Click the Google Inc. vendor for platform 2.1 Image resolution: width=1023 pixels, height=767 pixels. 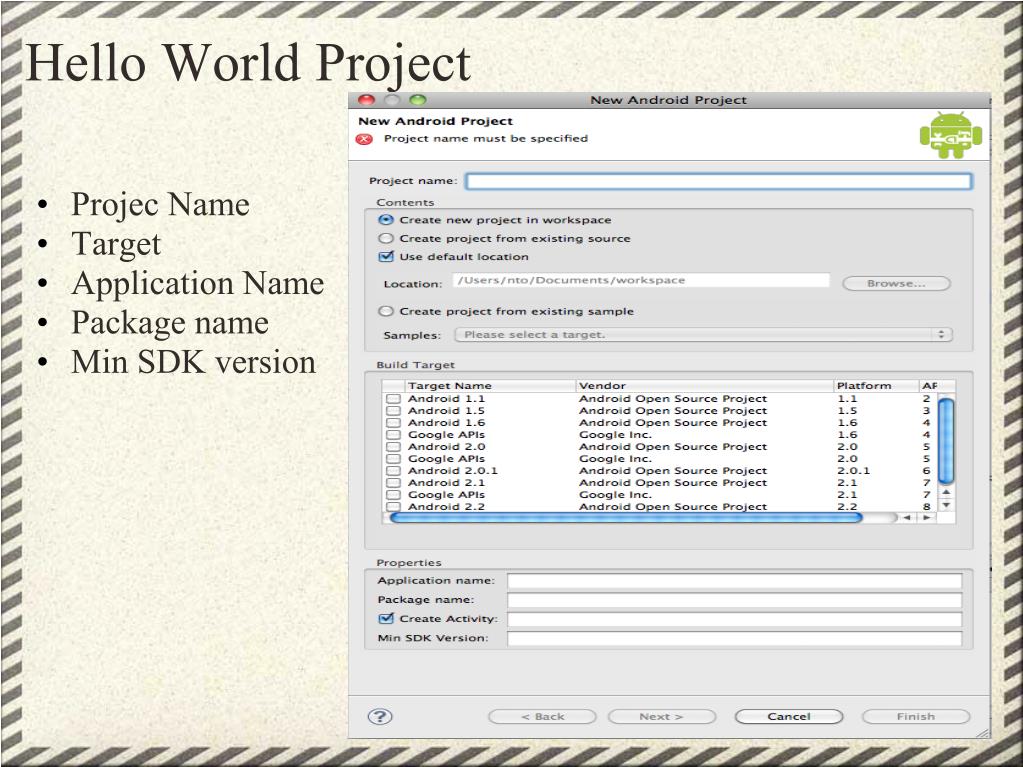pyautogui.click(x=615, y=495)
